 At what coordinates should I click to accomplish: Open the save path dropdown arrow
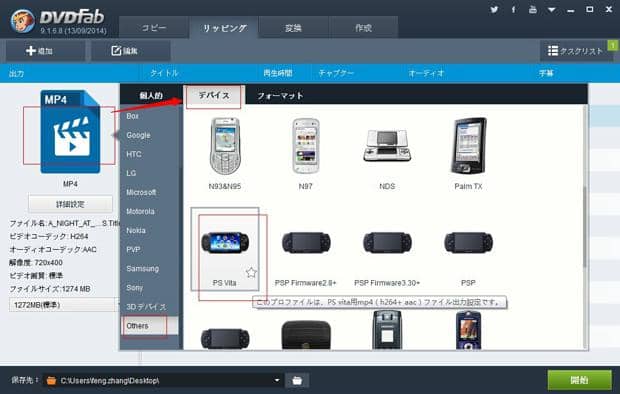point(277,380)
